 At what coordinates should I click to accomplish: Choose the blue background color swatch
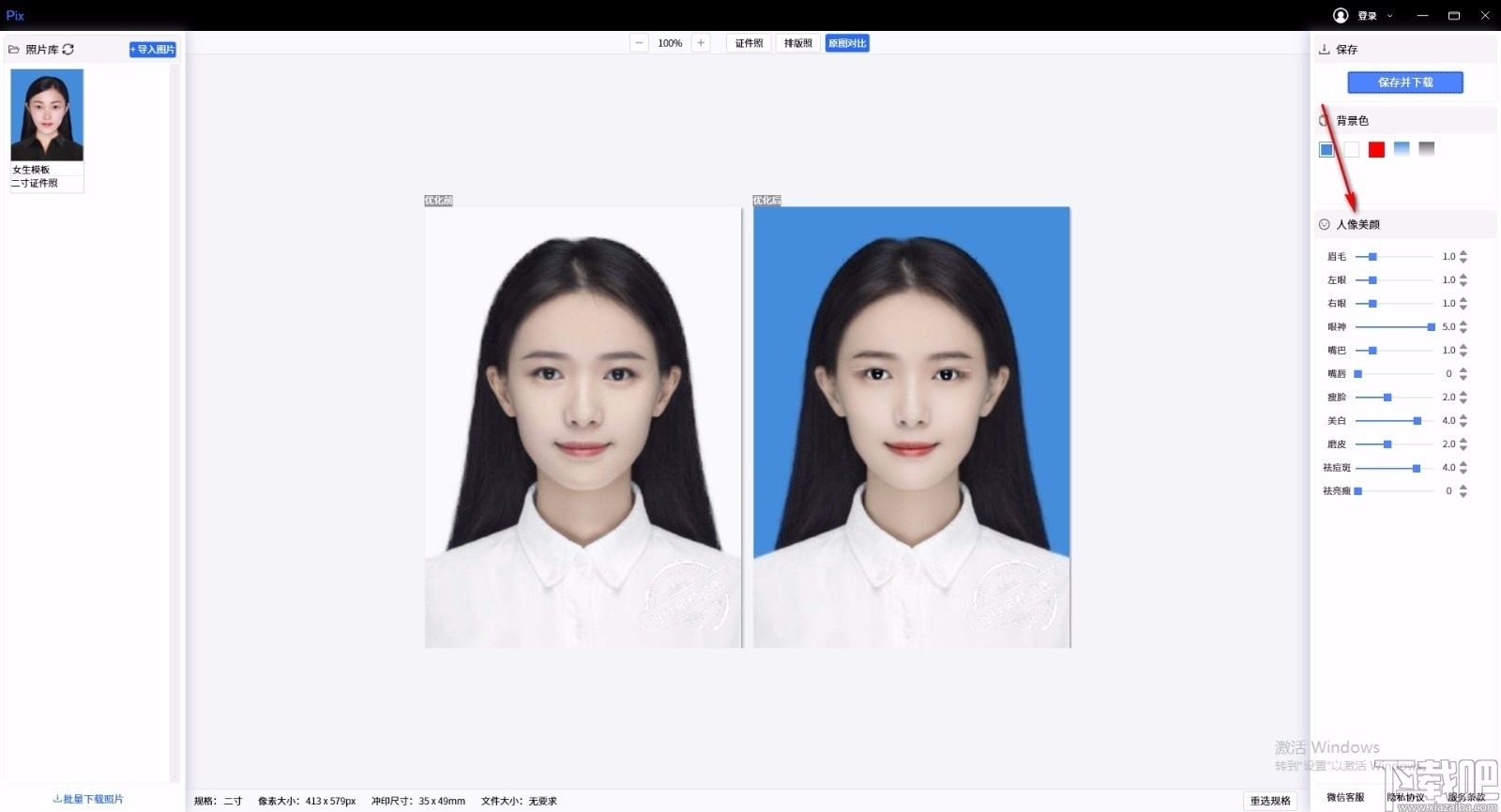point(1327,149)
